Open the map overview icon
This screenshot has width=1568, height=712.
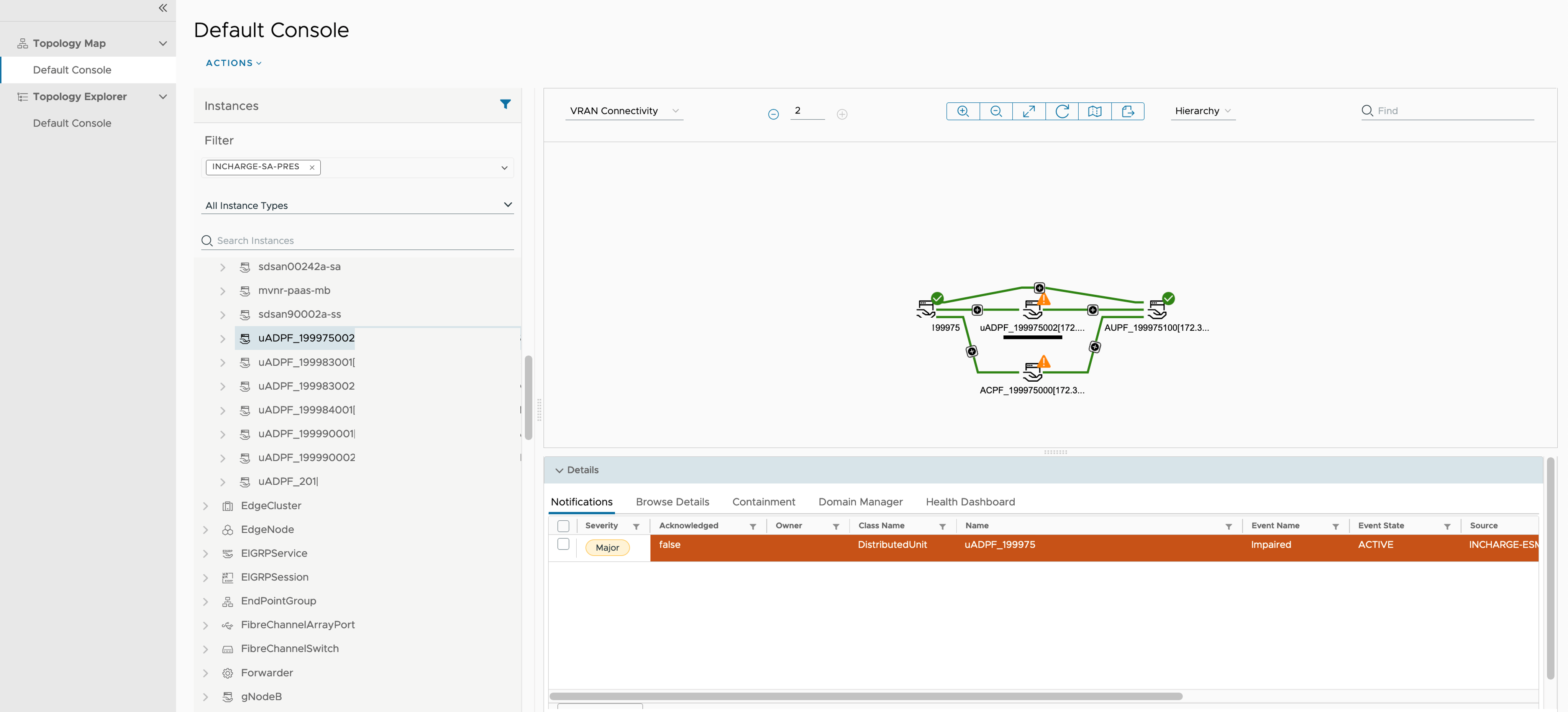1094,112
